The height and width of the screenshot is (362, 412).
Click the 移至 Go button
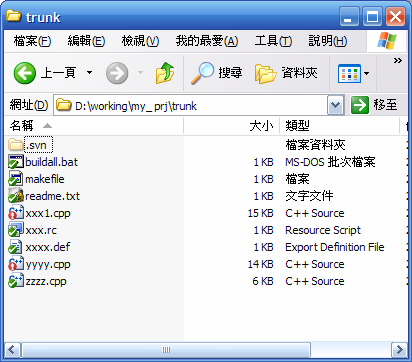pyautogui.click(x=375, y=105)
